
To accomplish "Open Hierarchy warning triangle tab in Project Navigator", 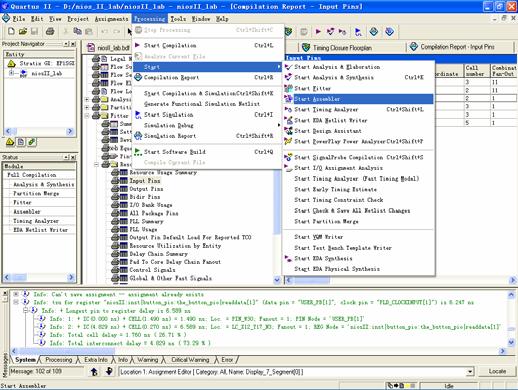I will coord(10,142).
